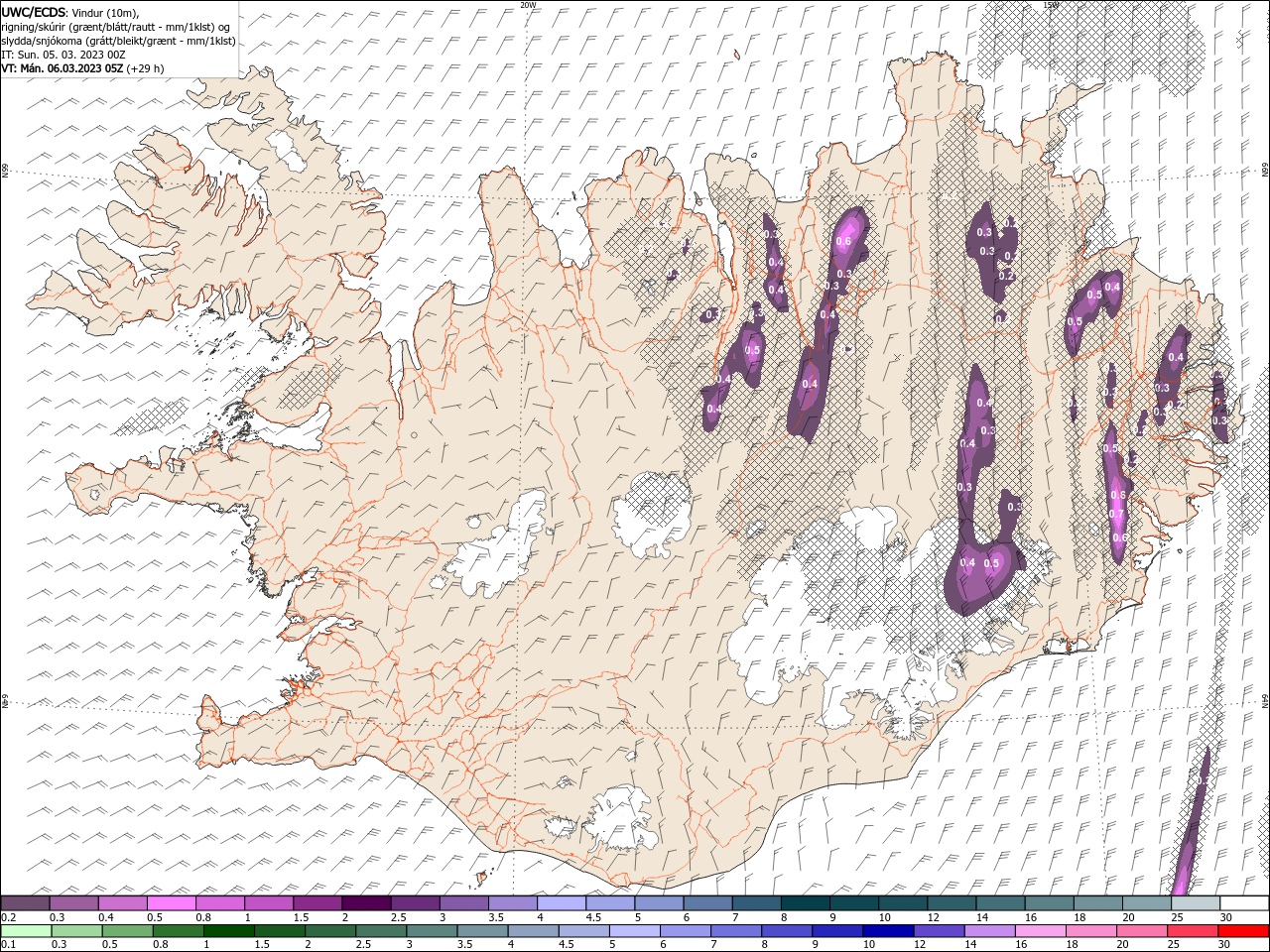
Task: Click the '15W' longitude label
Action: click(1051, 5)
